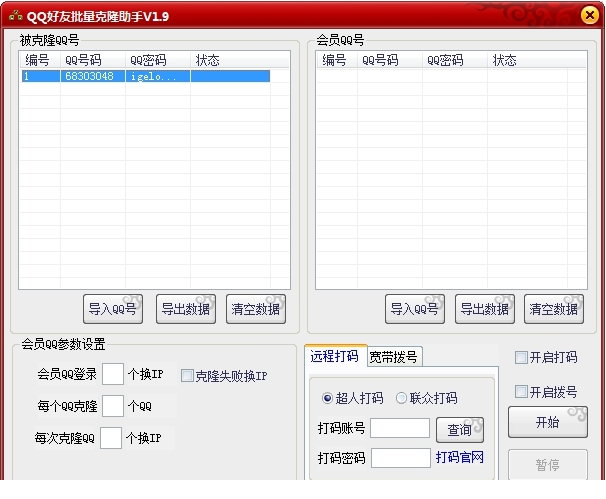This screenshot has height=499, width=606.
Task: Select the password cell igelo...
Action: pyautogui.click(x=158, y=76)
